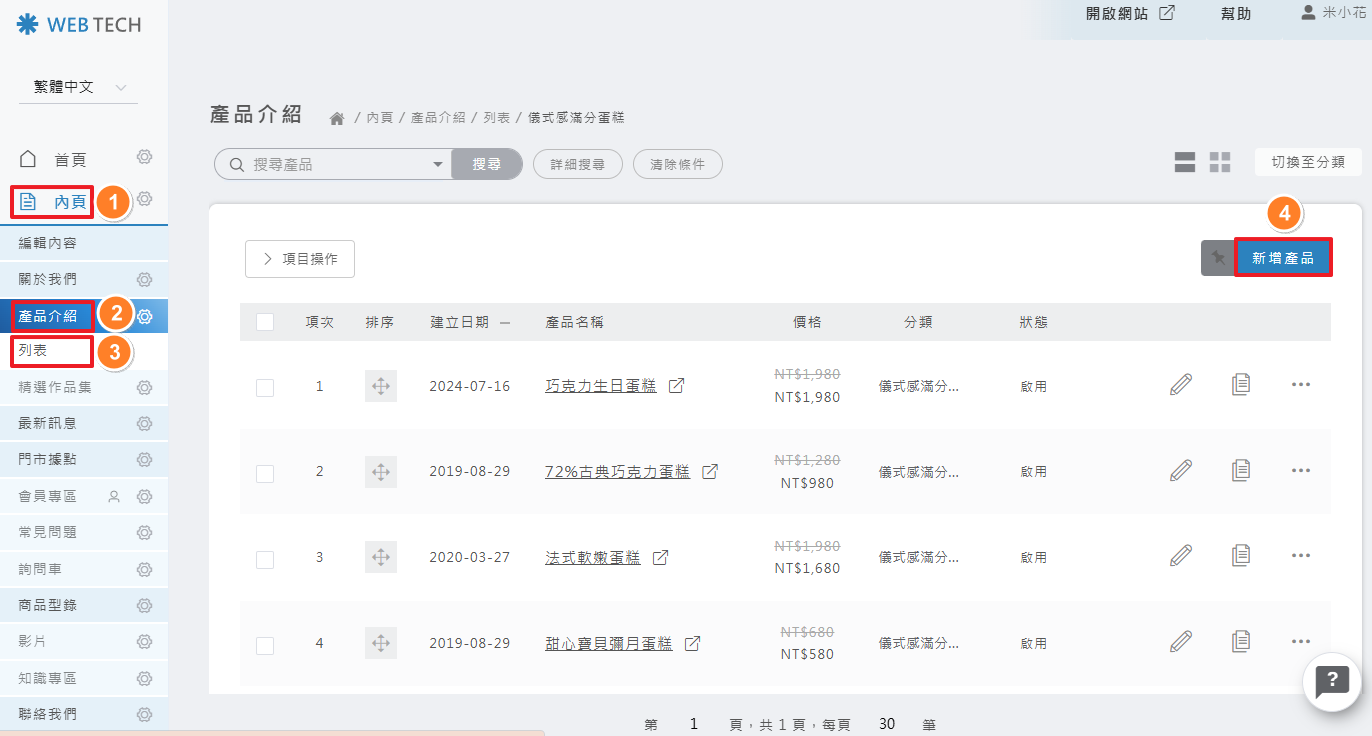Image resolution: width=1372 pixels, height=736 pixels.
Task: Click the home icon in breadcrumb
Action: 337,118
